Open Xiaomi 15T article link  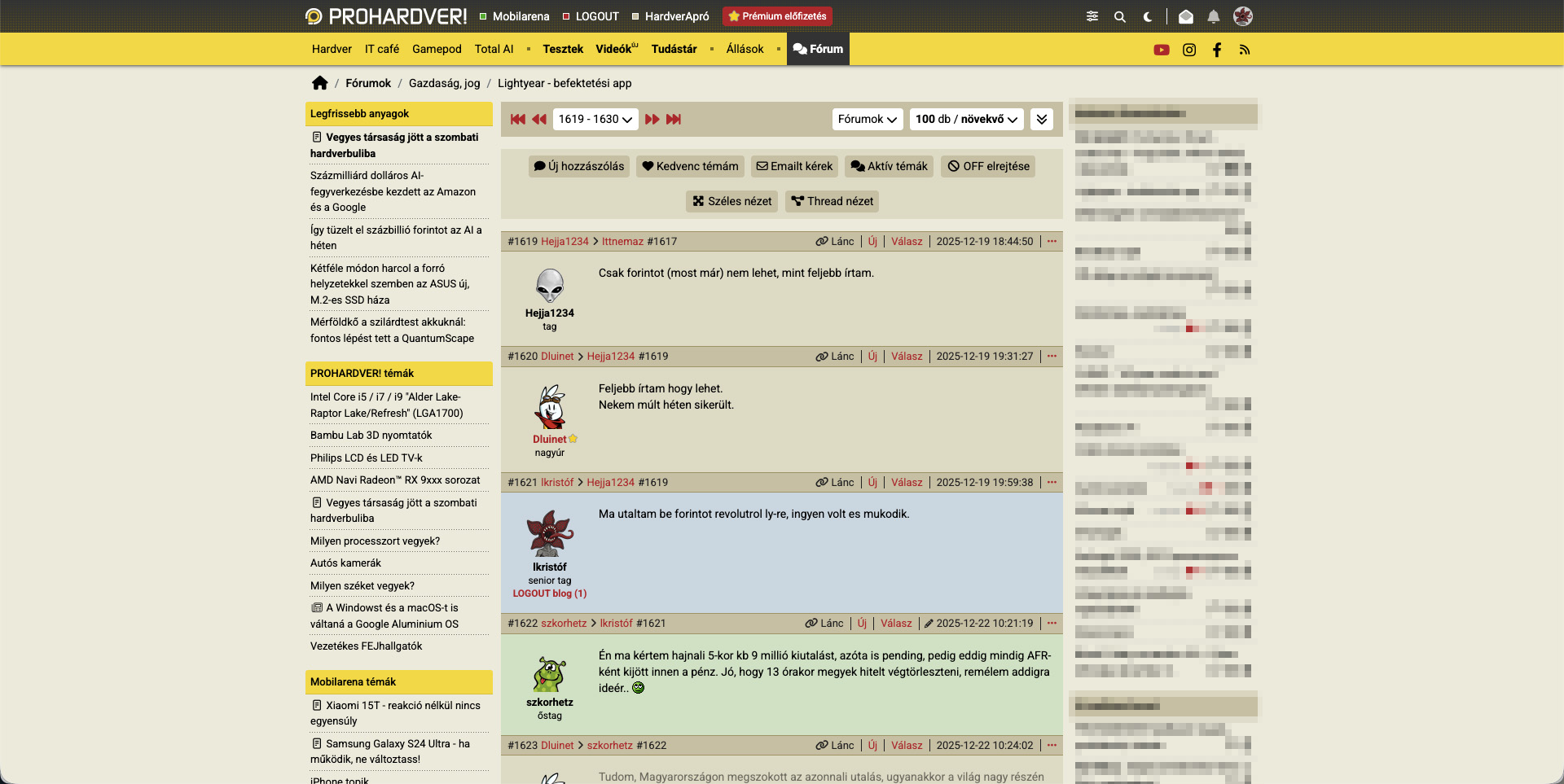(397, 713)
